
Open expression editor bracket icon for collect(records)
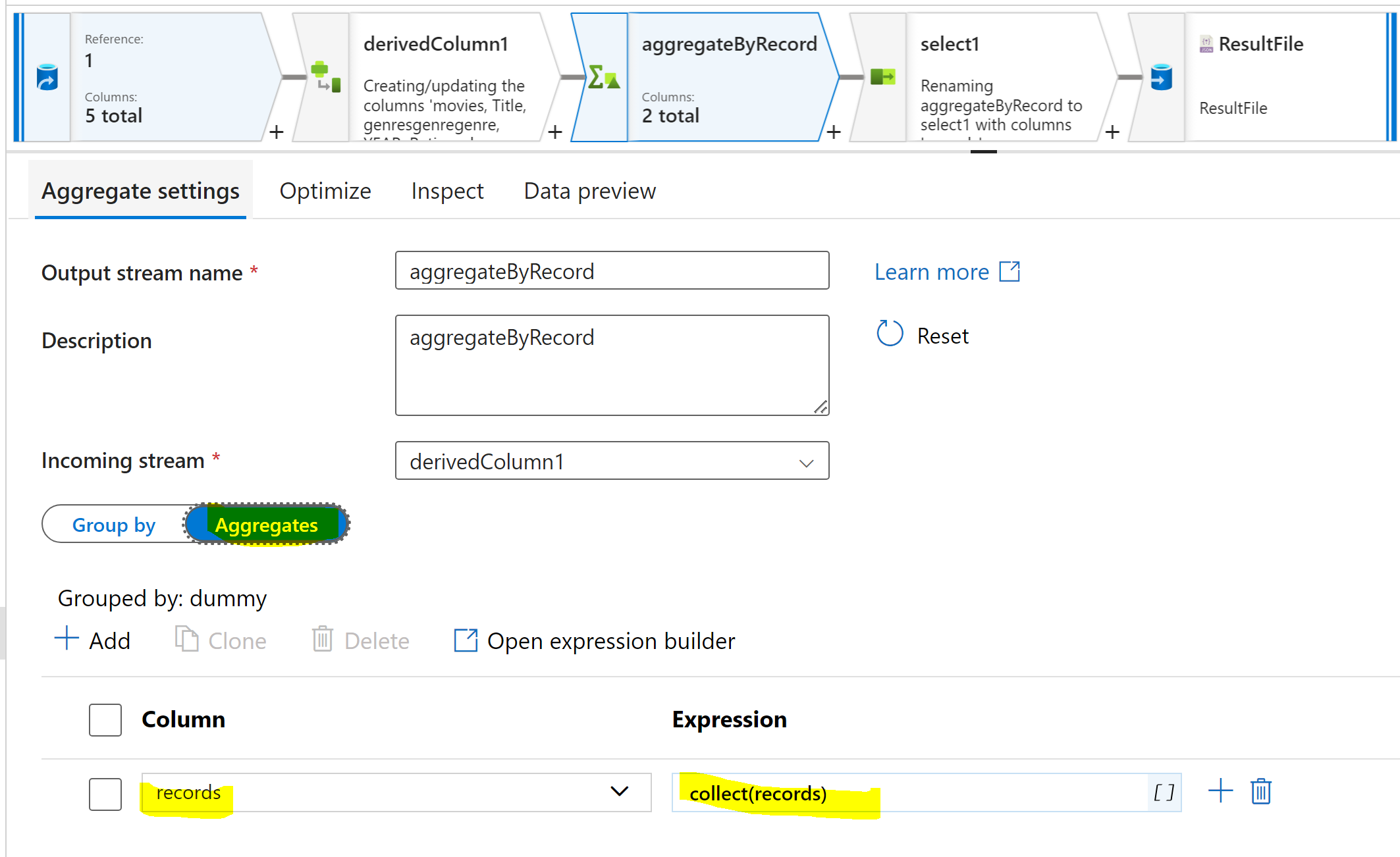pos(1164,792)
